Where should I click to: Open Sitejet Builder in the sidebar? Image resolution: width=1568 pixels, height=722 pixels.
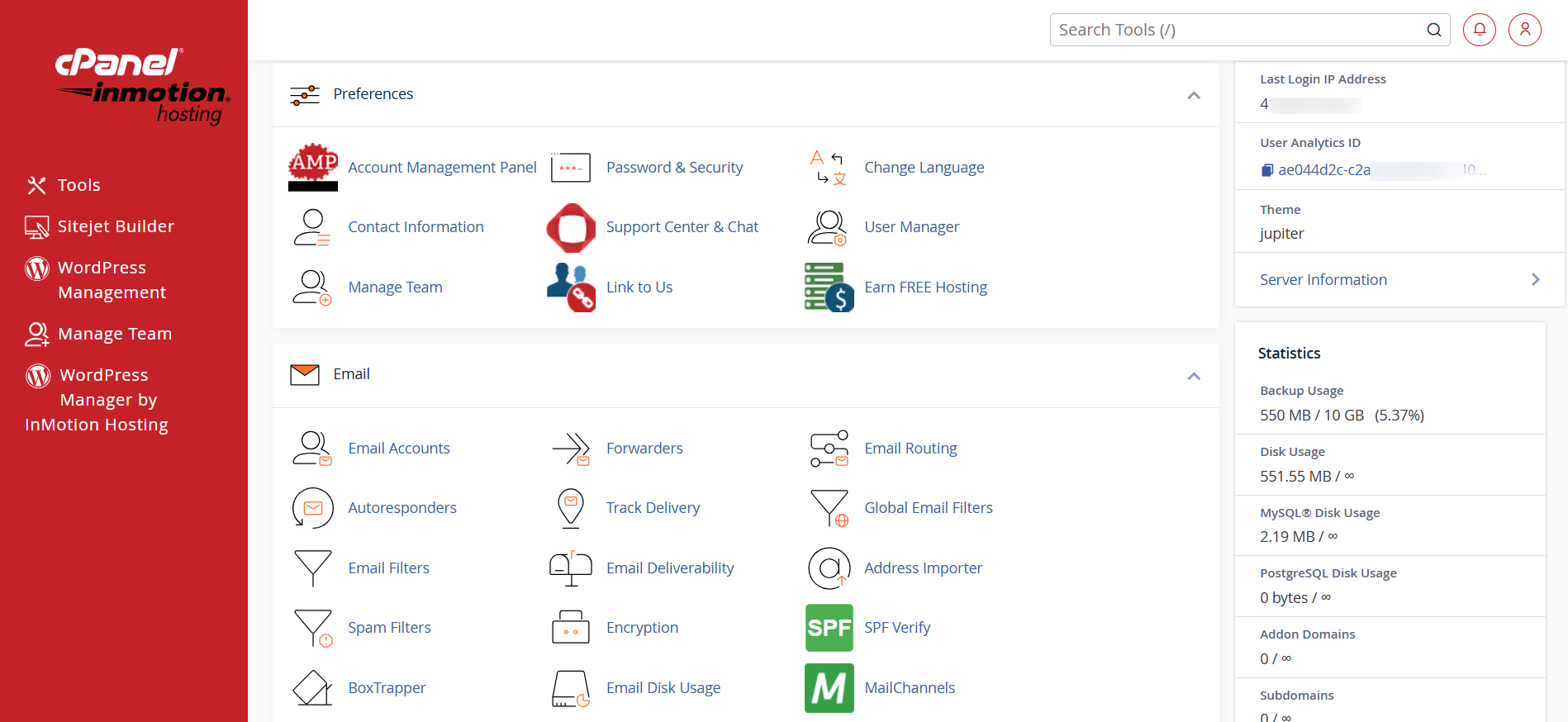[100, 226]
